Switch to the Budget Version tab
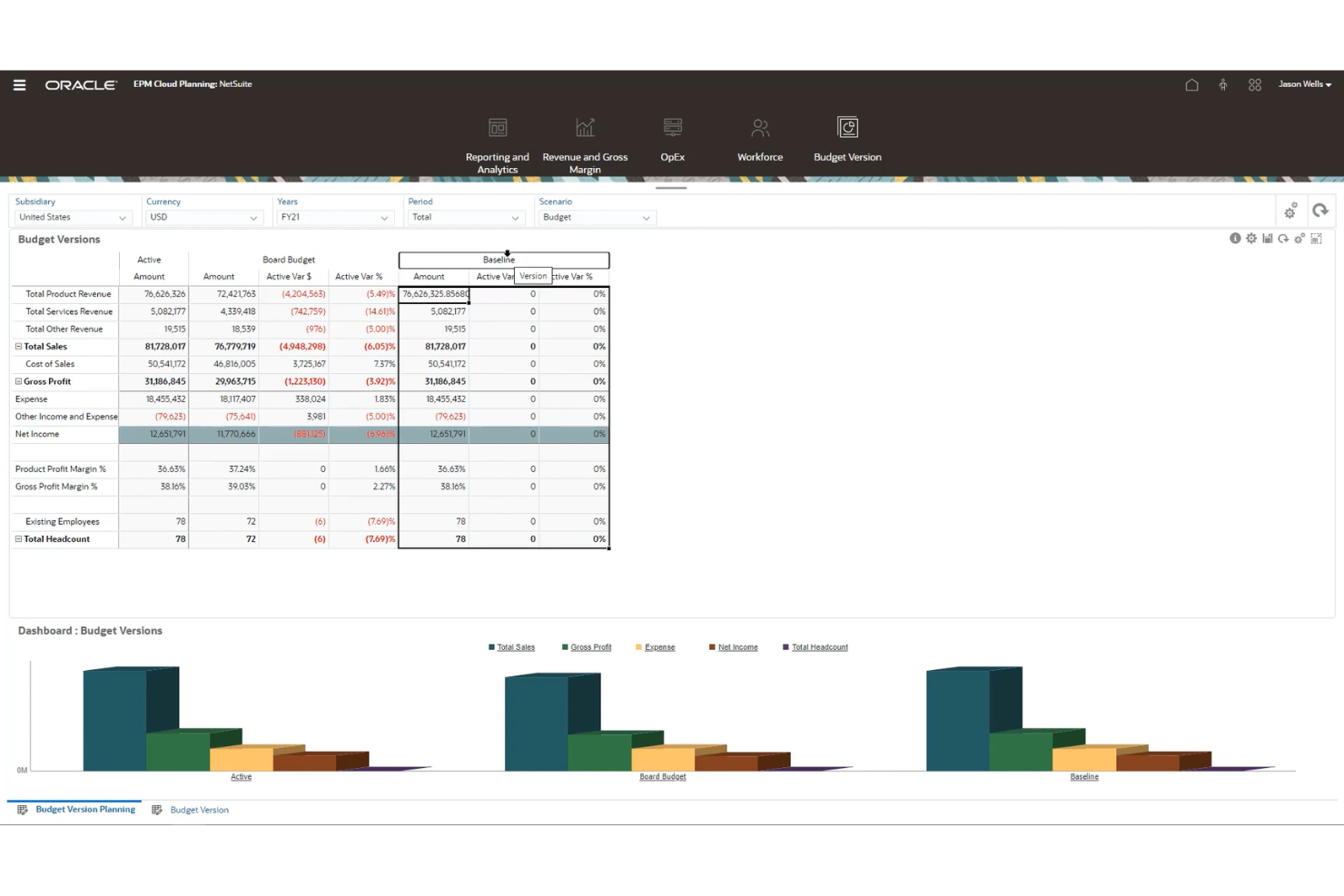Viewport: 1344px width, 896px height. coord(199,809)
